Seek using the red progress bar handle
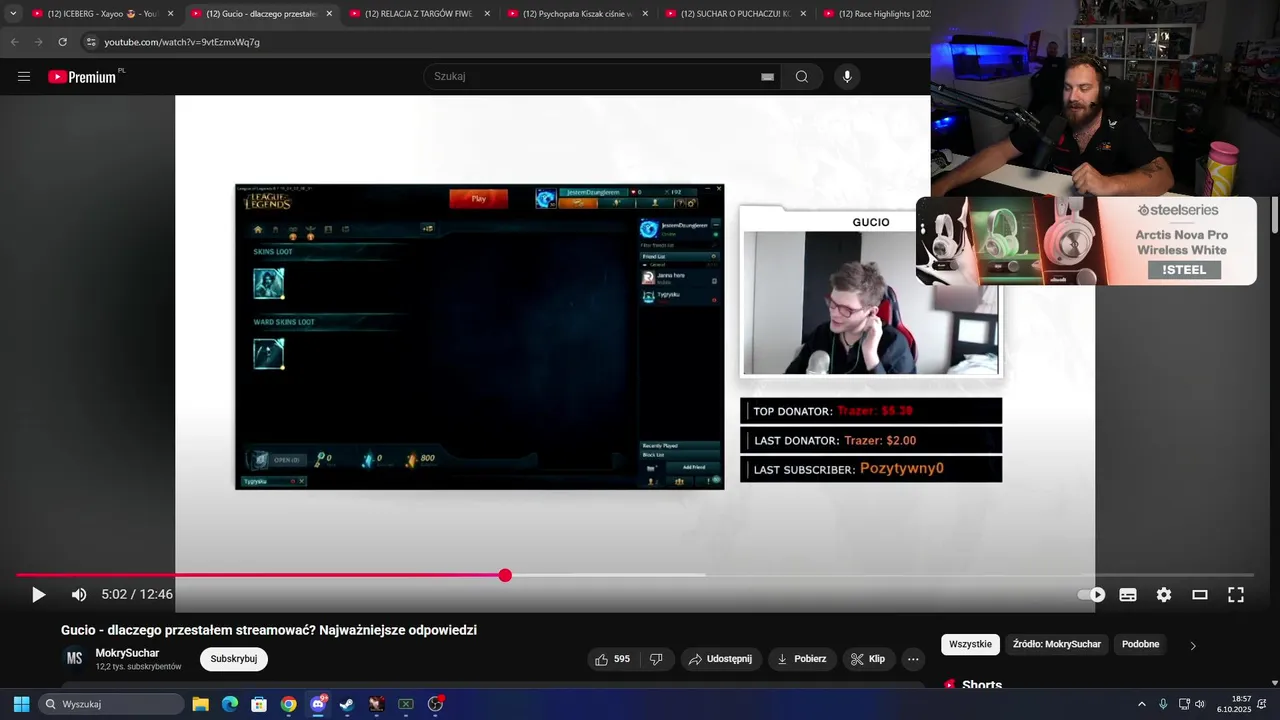The image size is (1280, 720). [x=505, y=575]
